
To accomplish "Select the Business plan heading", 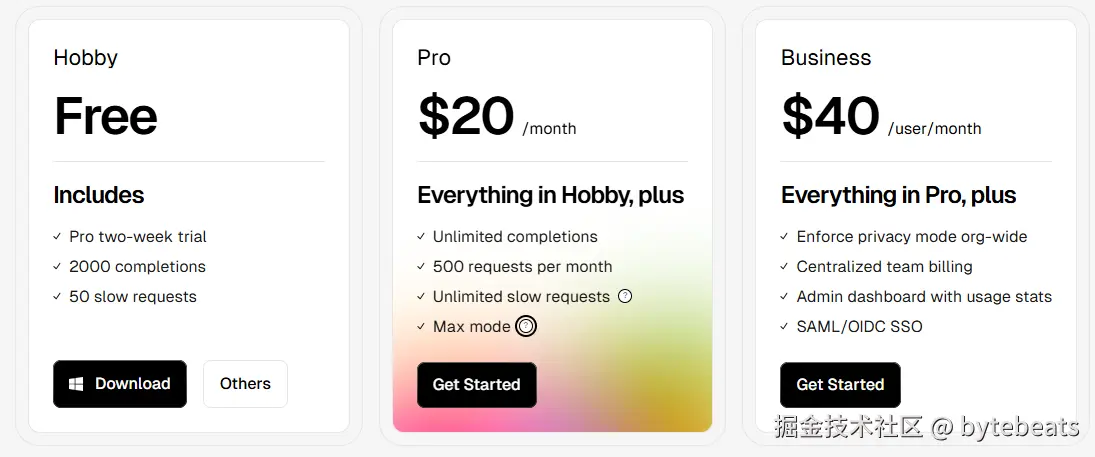I will tap(826, 58).
